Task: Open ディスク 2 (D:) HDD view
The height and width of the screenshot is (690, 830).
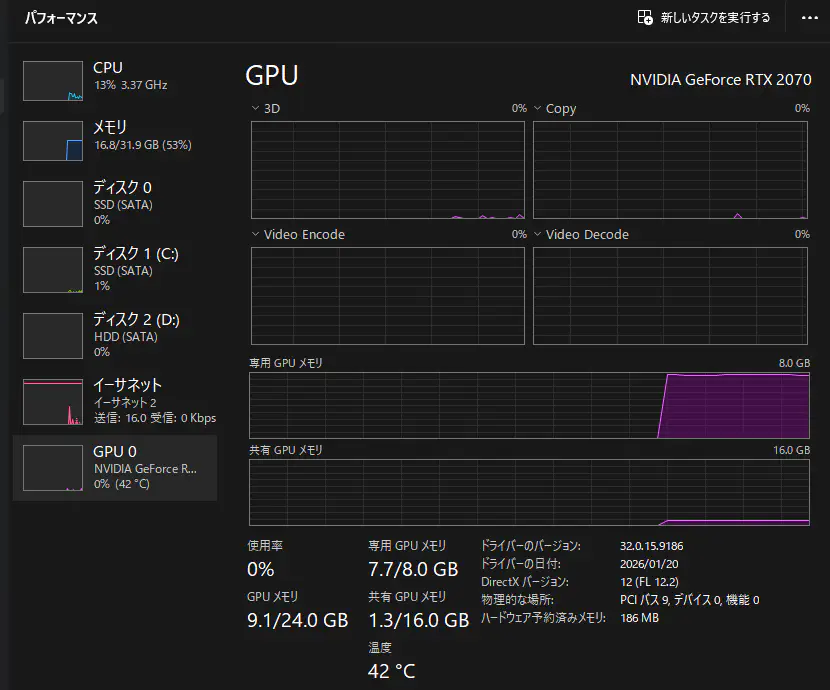Action: [115, 336]
